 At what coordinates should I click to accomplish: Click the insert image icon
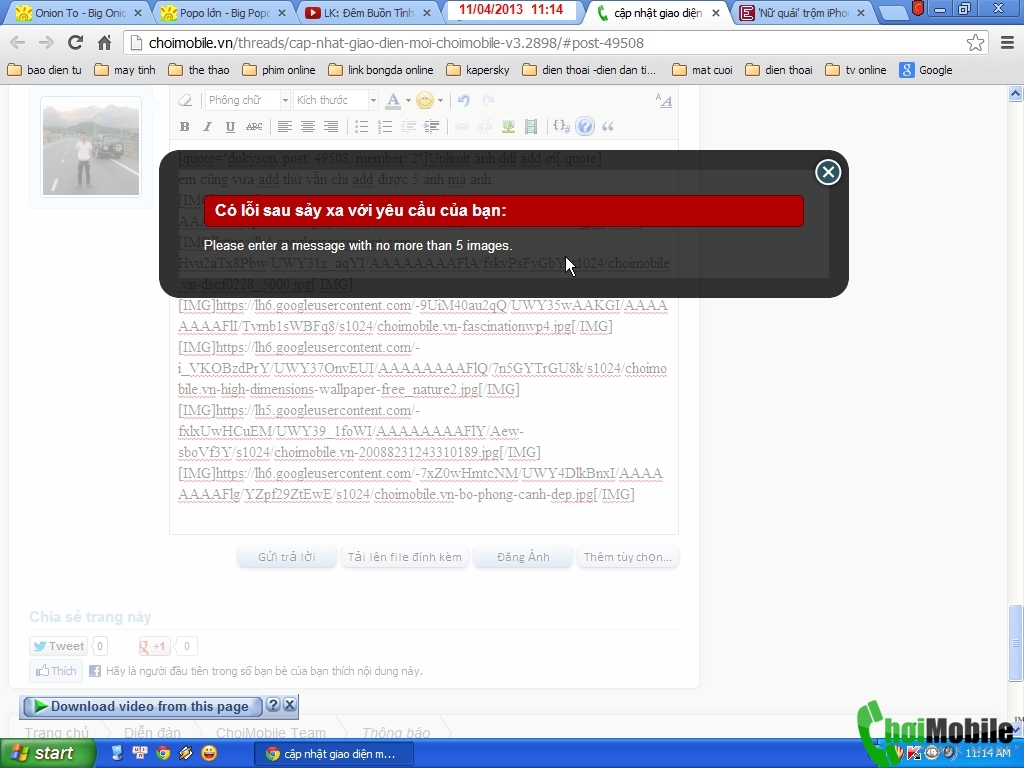click(508, 127)
